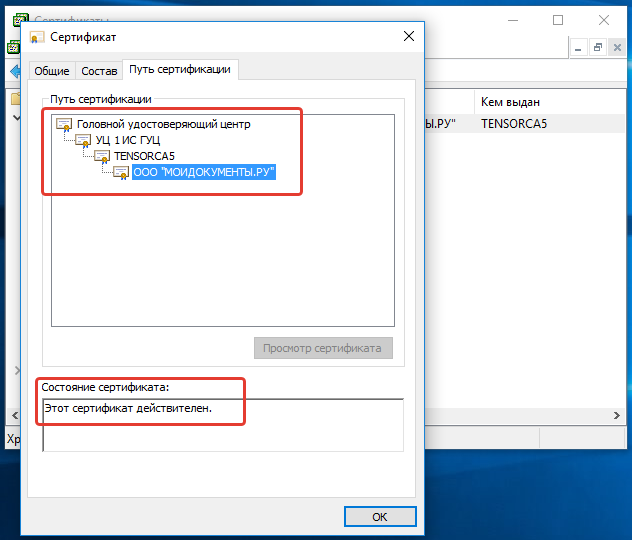
Task: Click the Головной удостоверяющий центр certificate icon
Action: coord(64,124)
